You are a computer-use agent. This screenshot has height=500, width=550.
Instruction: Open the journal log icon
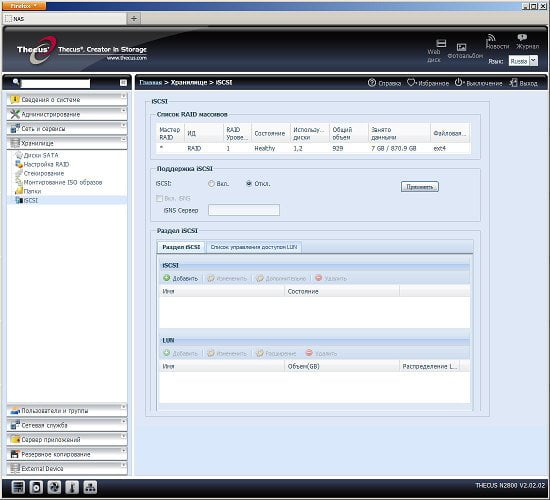click(x=522, y=37)
